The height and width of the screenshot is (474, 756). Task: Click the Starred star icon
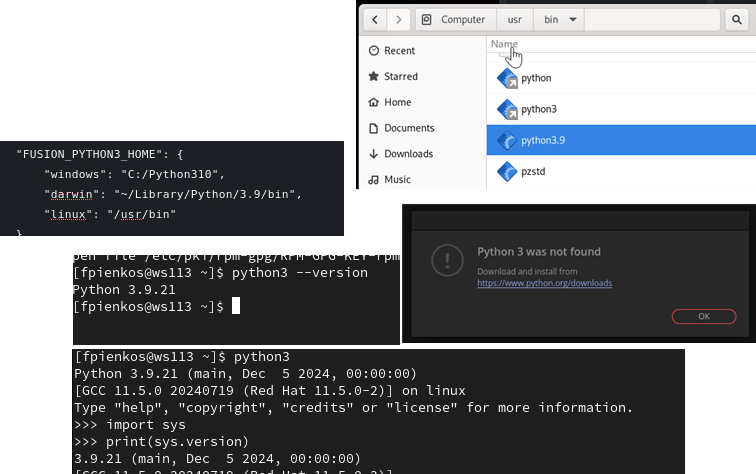374,76
